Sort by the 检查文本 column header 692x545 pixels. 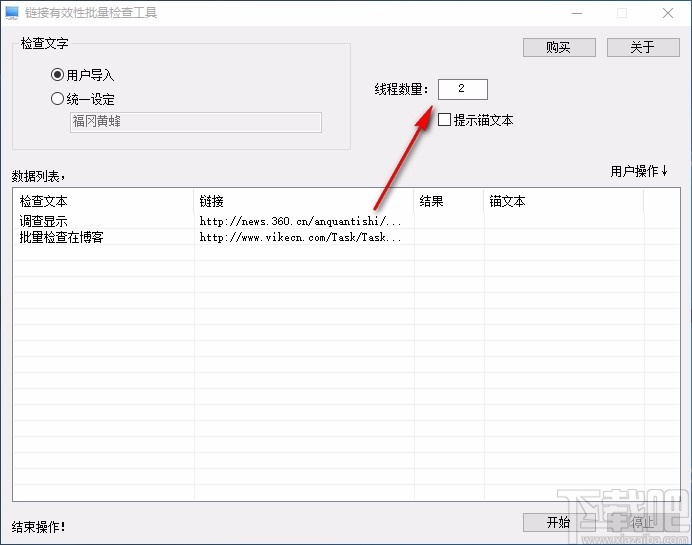point(104,201)
